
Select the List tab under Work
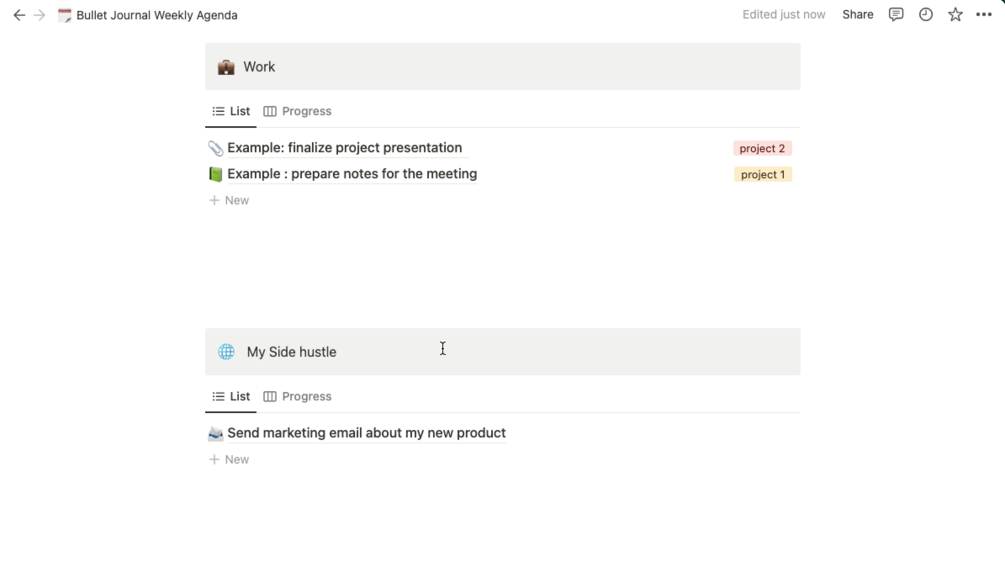231,111
